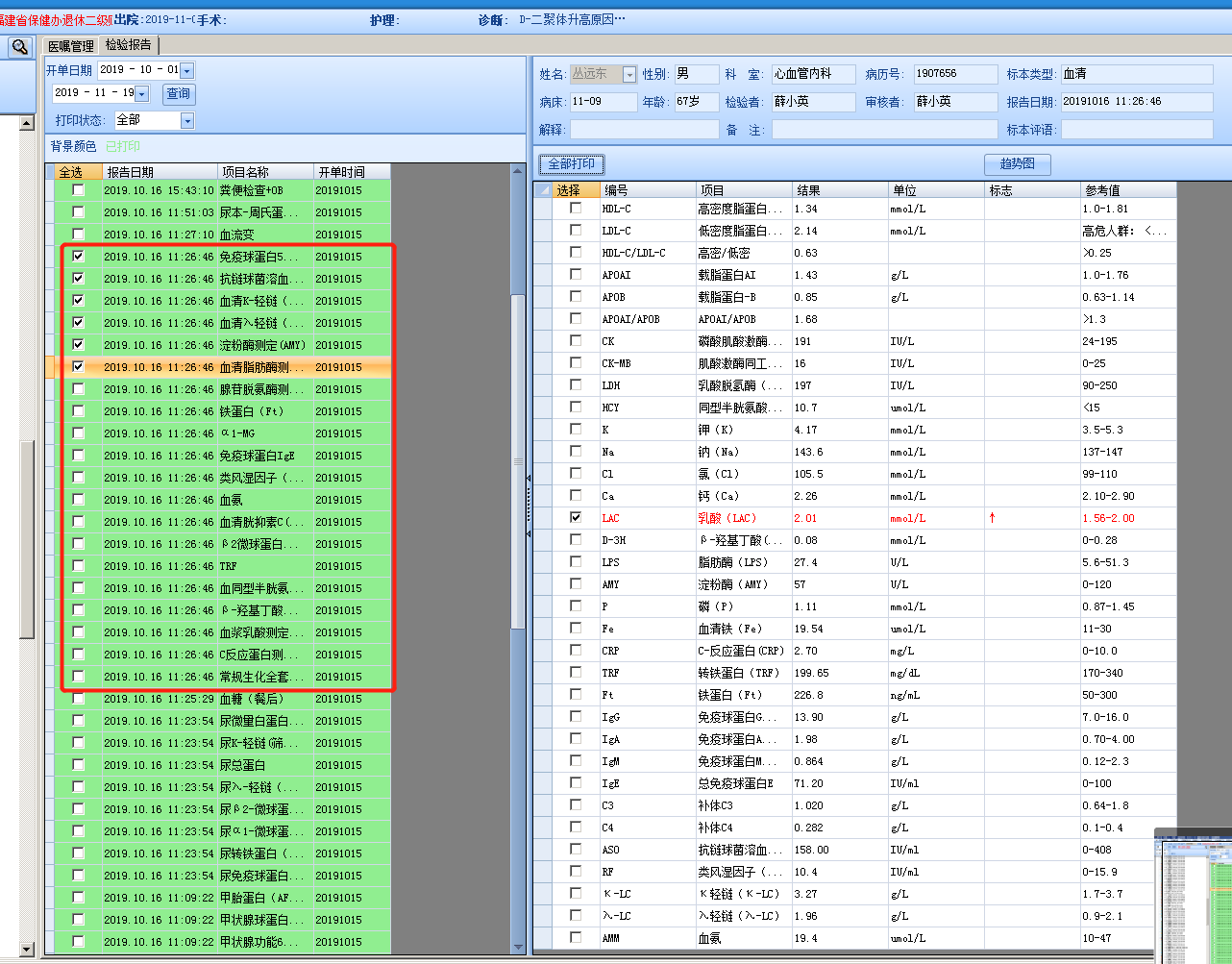Tick the LDH result row checkbox
The image size is (1232, 964).
click(576, 384)
